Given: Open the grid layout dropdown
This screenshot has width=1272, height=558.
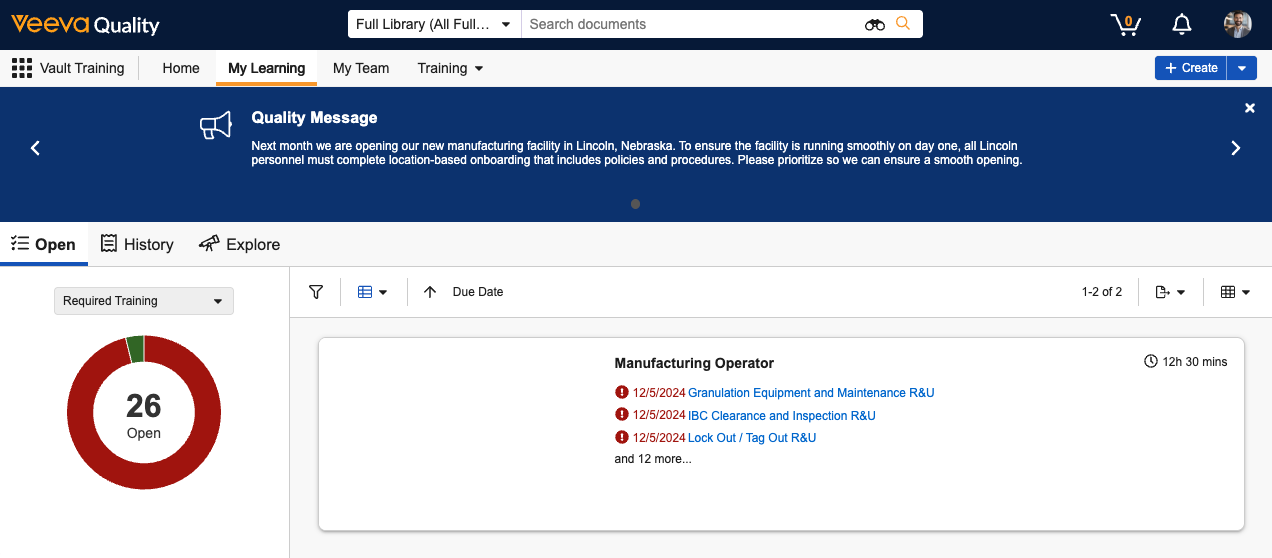Looking at the screenshot, I should coord(1236,292).
